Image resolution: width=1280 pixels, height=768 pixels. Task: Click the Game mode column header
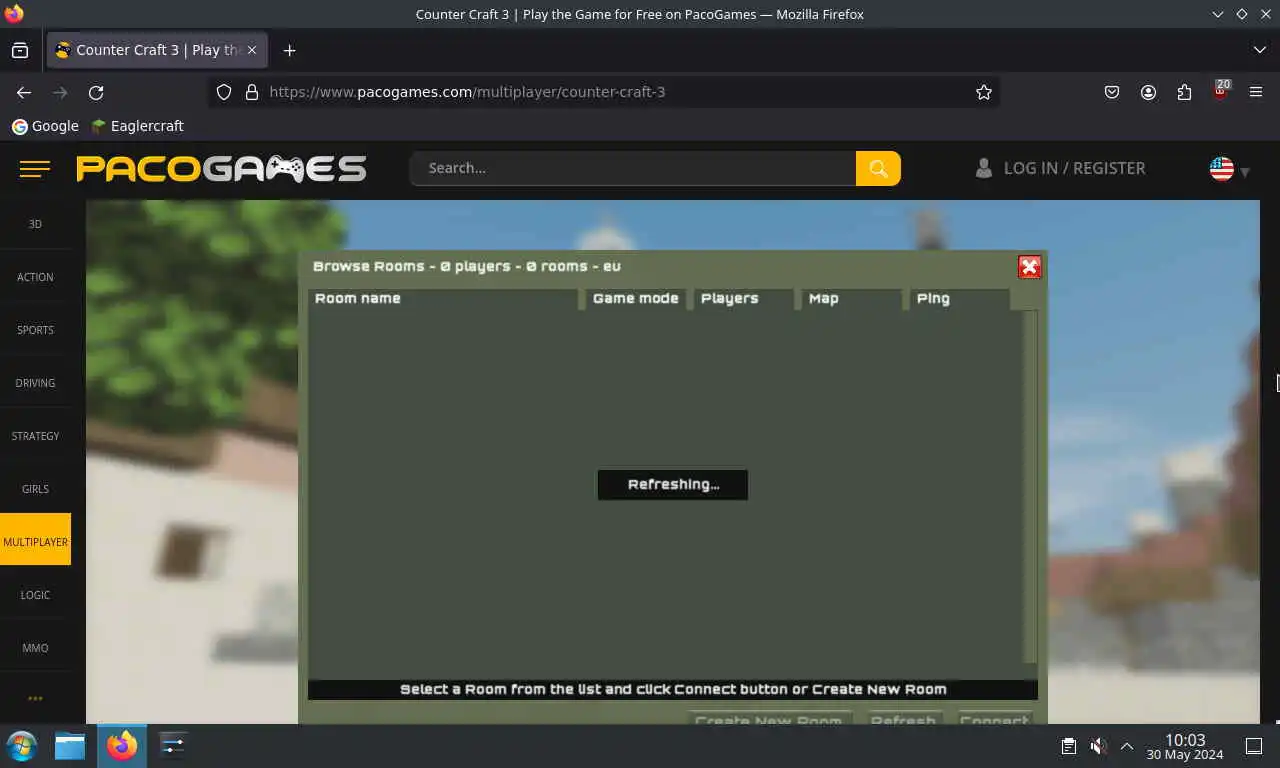(x=635, y=299)
